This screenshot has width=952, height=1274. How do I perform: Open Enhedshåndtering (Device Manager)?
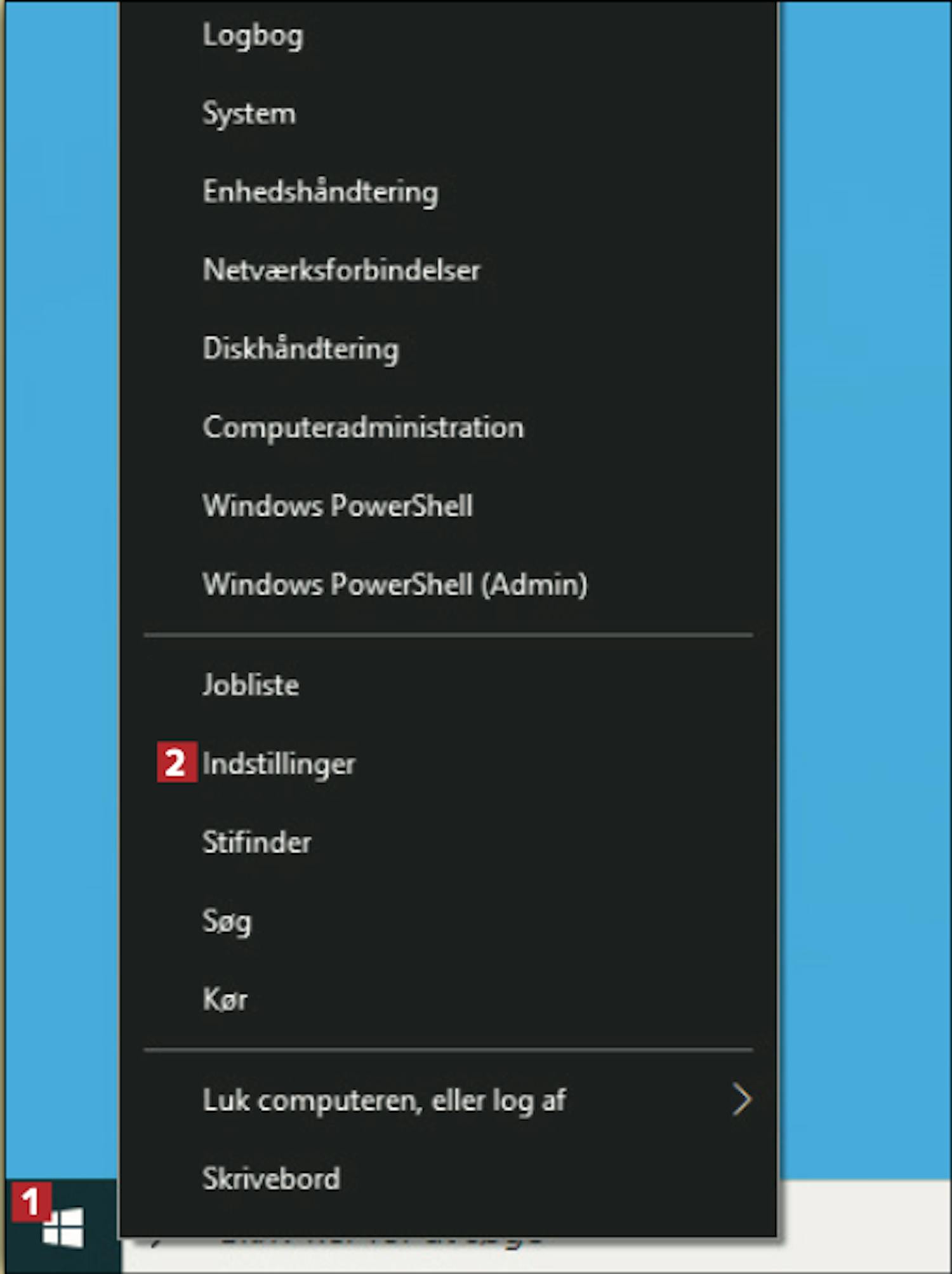pyautogui.click(x=320, y=192)
